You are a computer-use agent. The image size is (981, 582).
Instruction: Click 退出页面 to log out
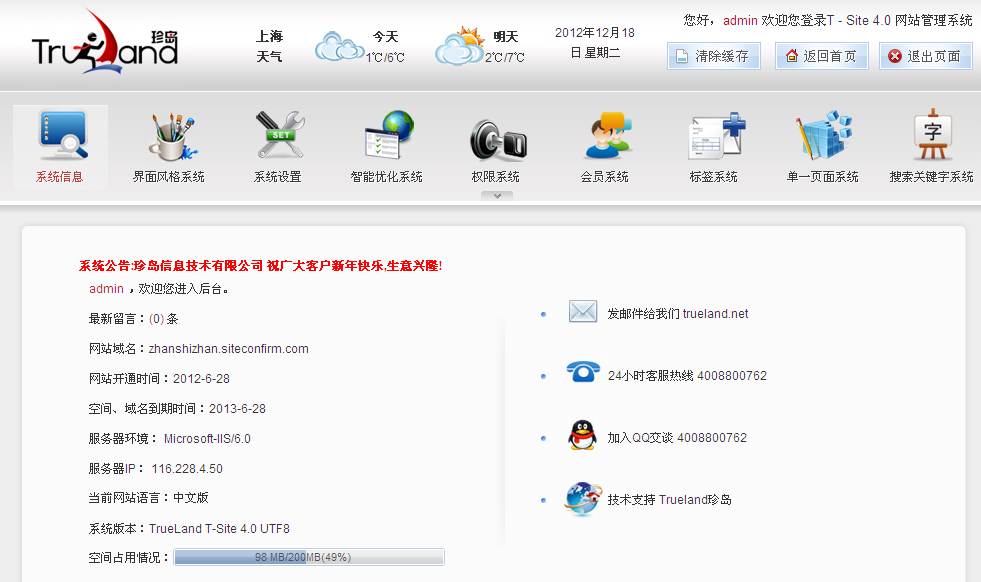click(925, 55)
